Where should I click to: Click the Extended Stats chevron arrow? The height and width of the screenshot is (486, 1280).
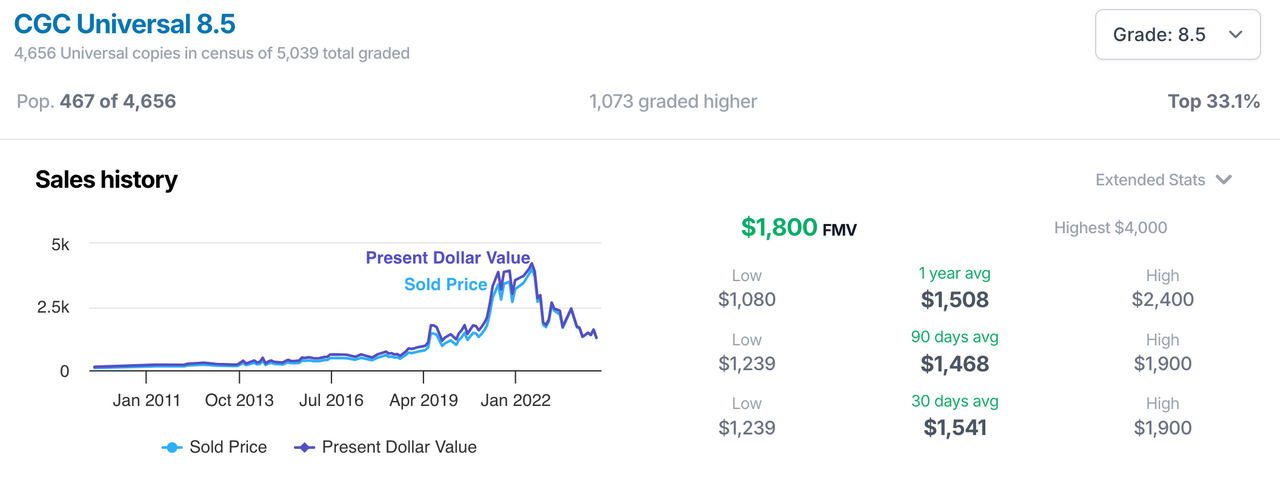(1224, 180)
